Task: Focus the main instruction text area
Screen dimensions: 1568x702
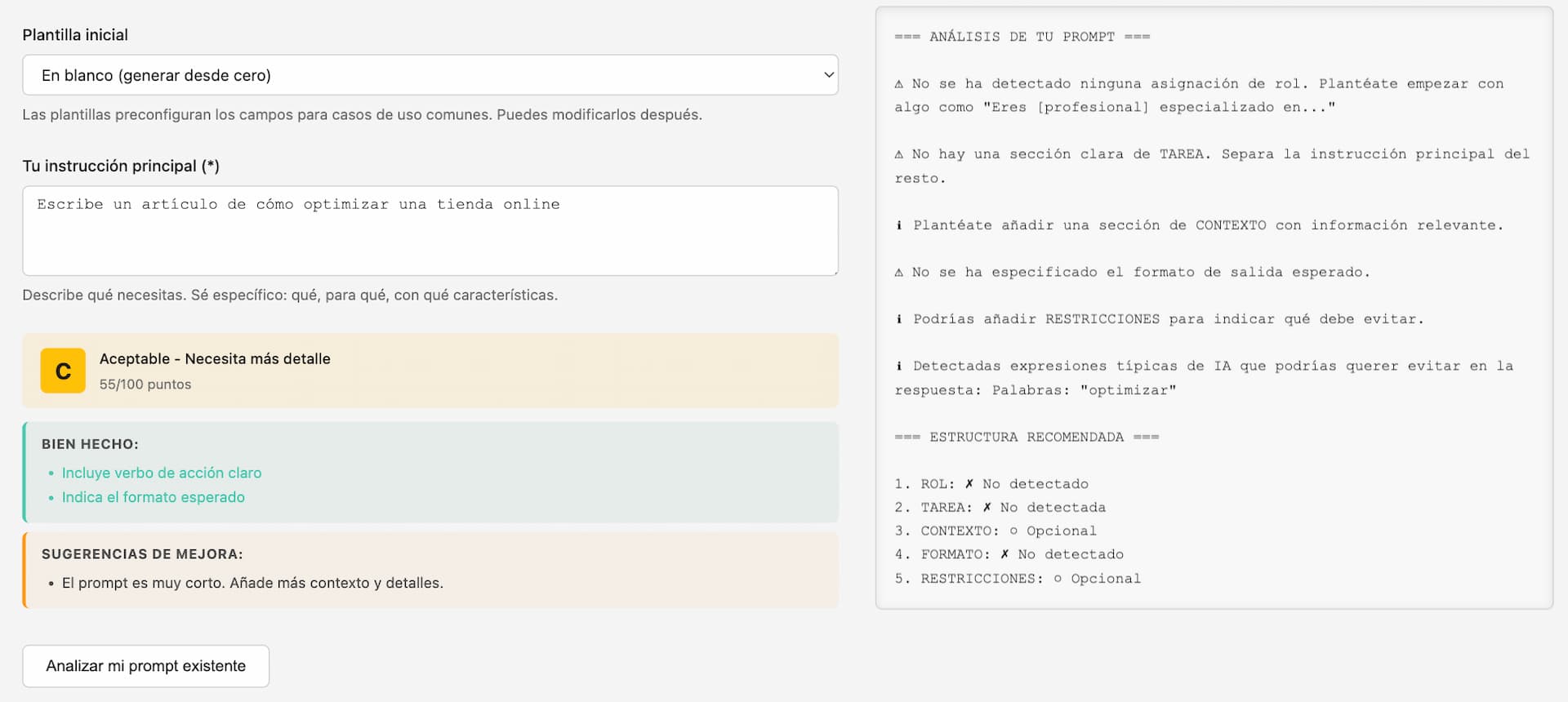Action: 430,231
